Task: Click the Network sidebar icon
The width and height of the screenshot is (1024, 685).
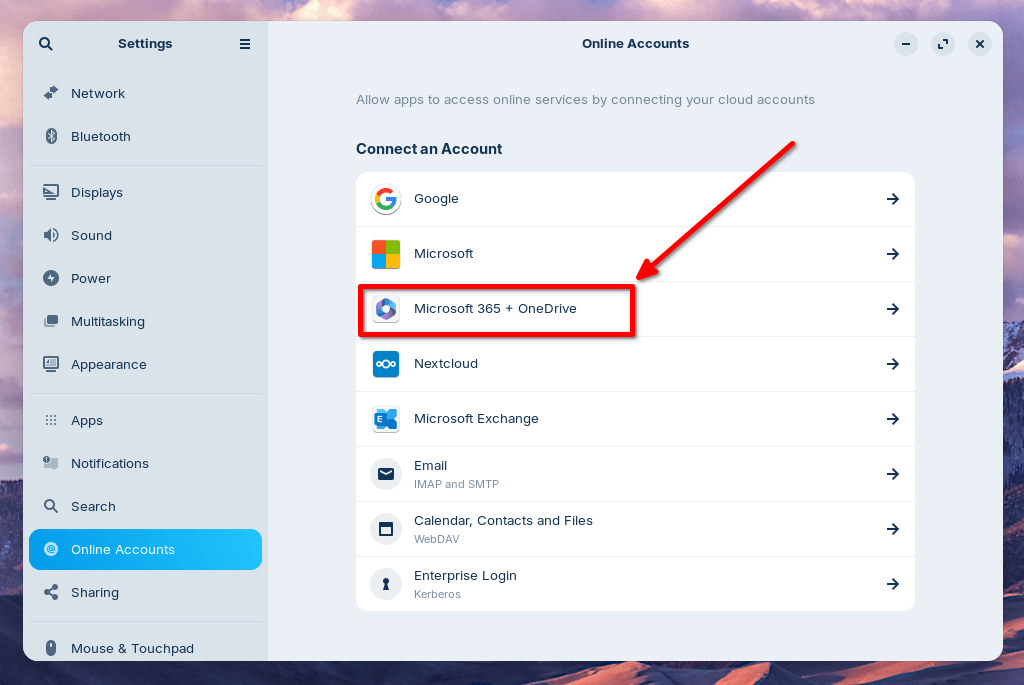Action: [51, 93]
